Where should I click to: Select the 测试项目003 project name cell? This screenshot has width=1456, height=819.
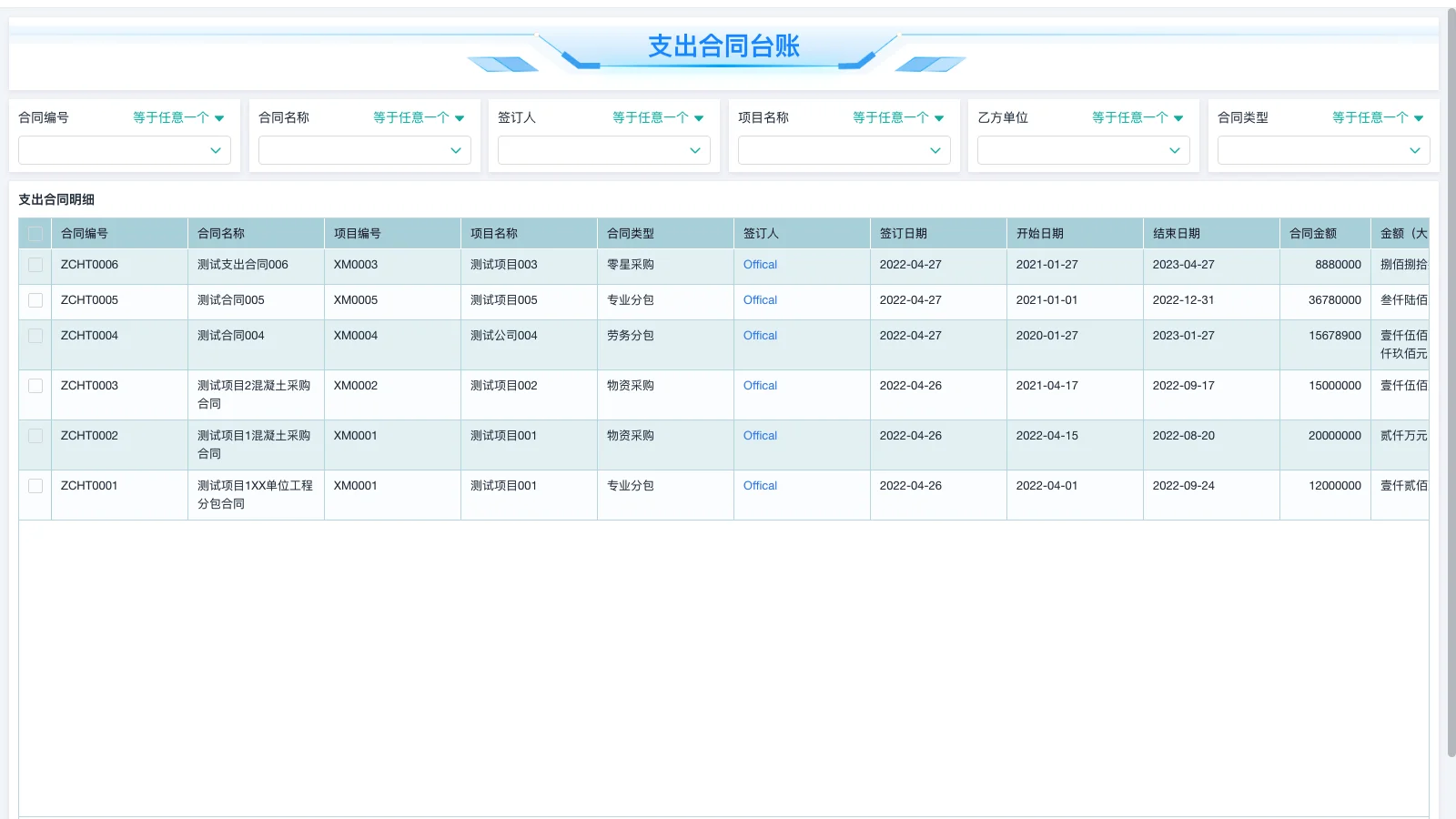tap(501, 265)
